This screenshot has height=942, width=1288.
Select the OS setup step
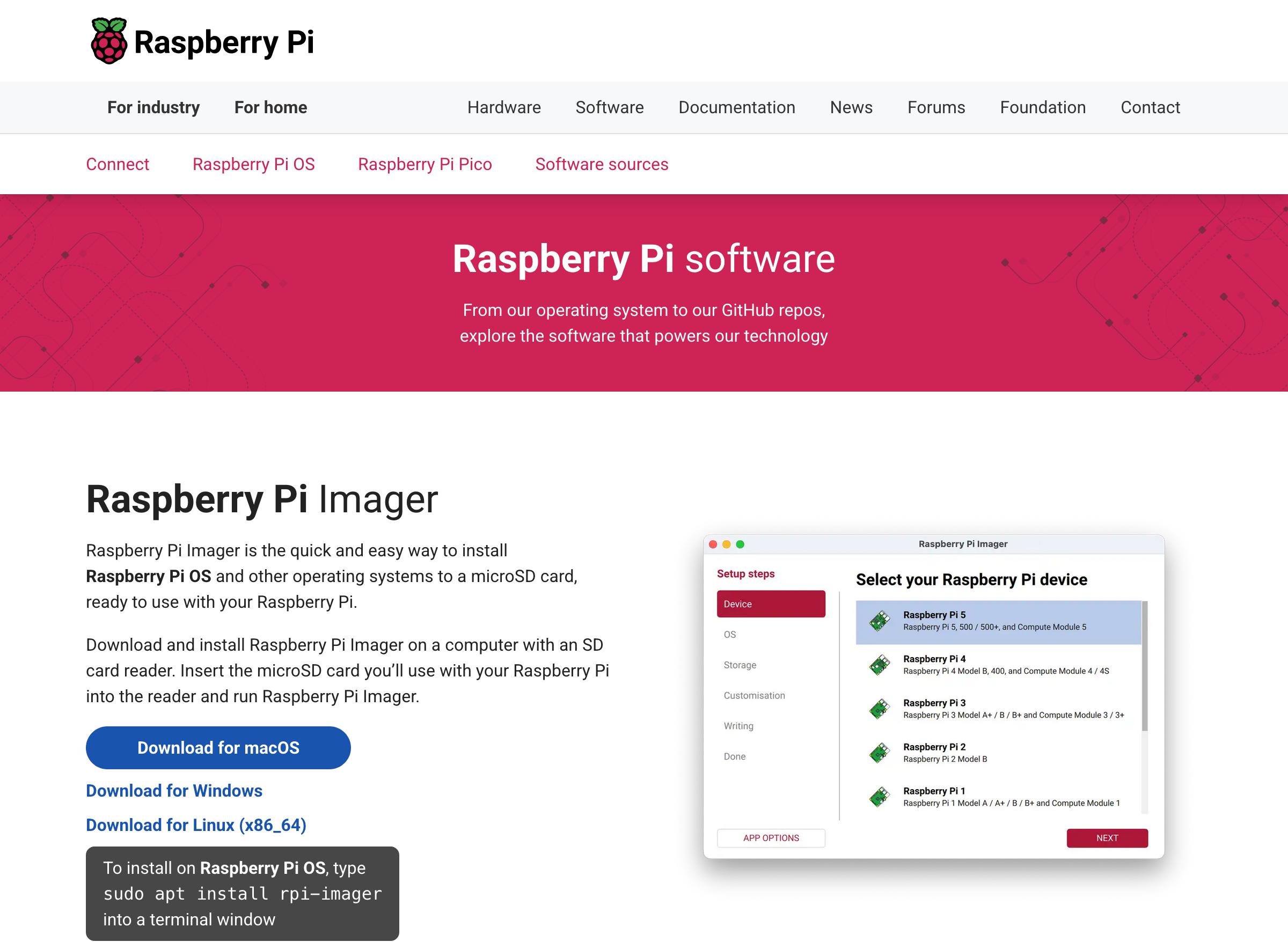coord(730,635)
